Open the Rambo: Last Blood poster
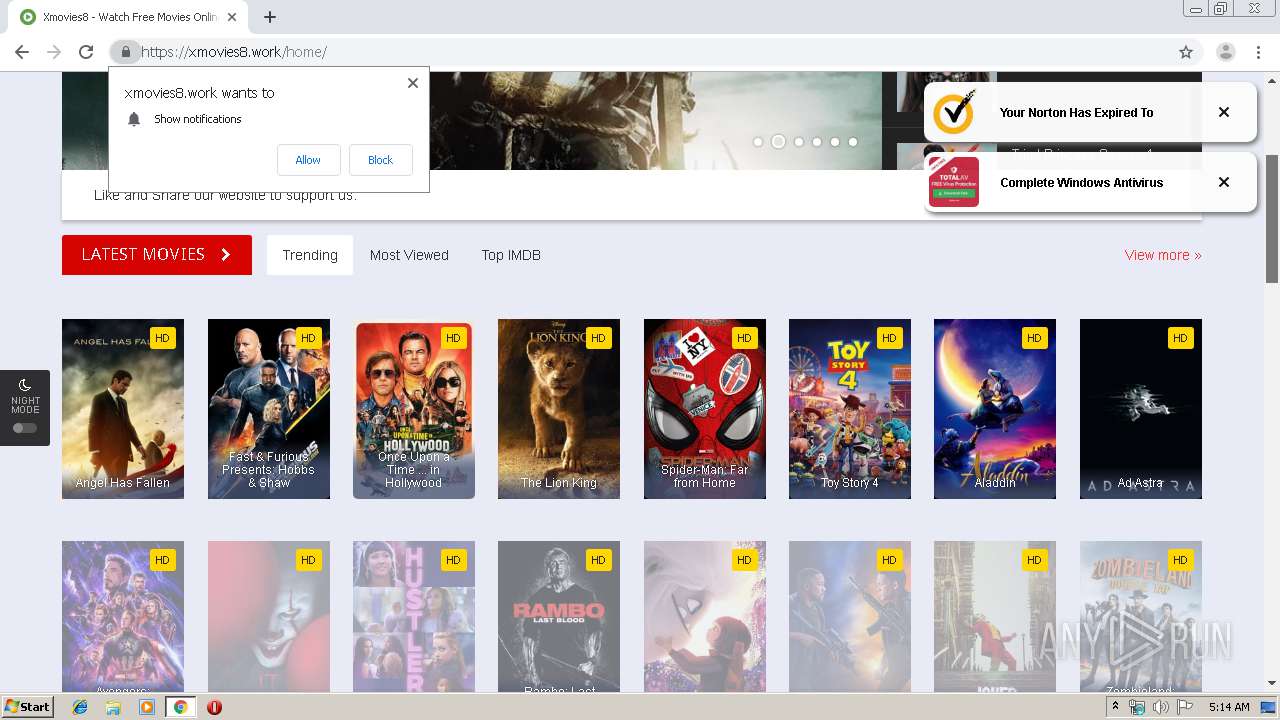1280x720 pixels. click(x=559, y=617)
